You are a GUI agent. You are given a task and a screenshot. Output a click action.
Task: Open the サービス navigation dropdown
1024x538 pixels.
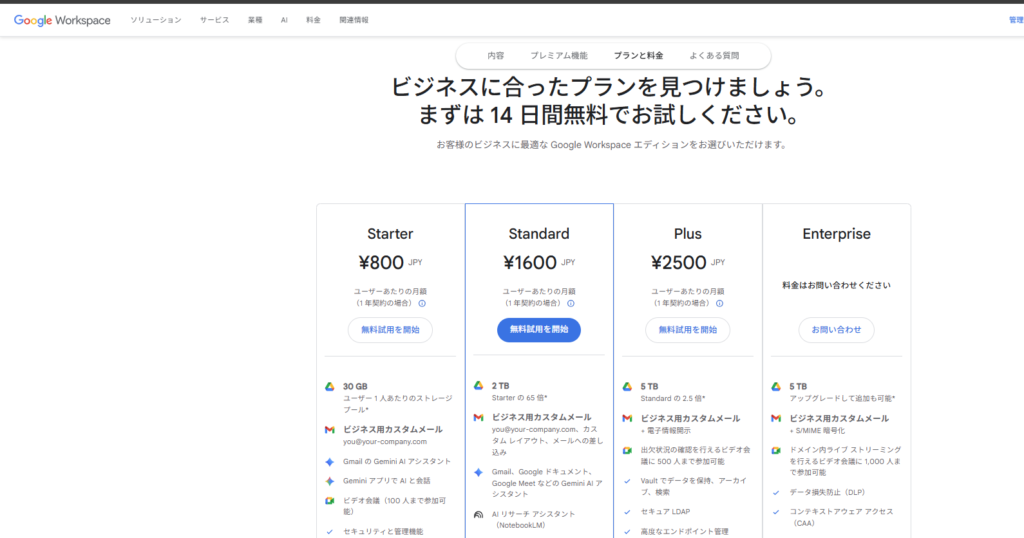coord(214,20)
